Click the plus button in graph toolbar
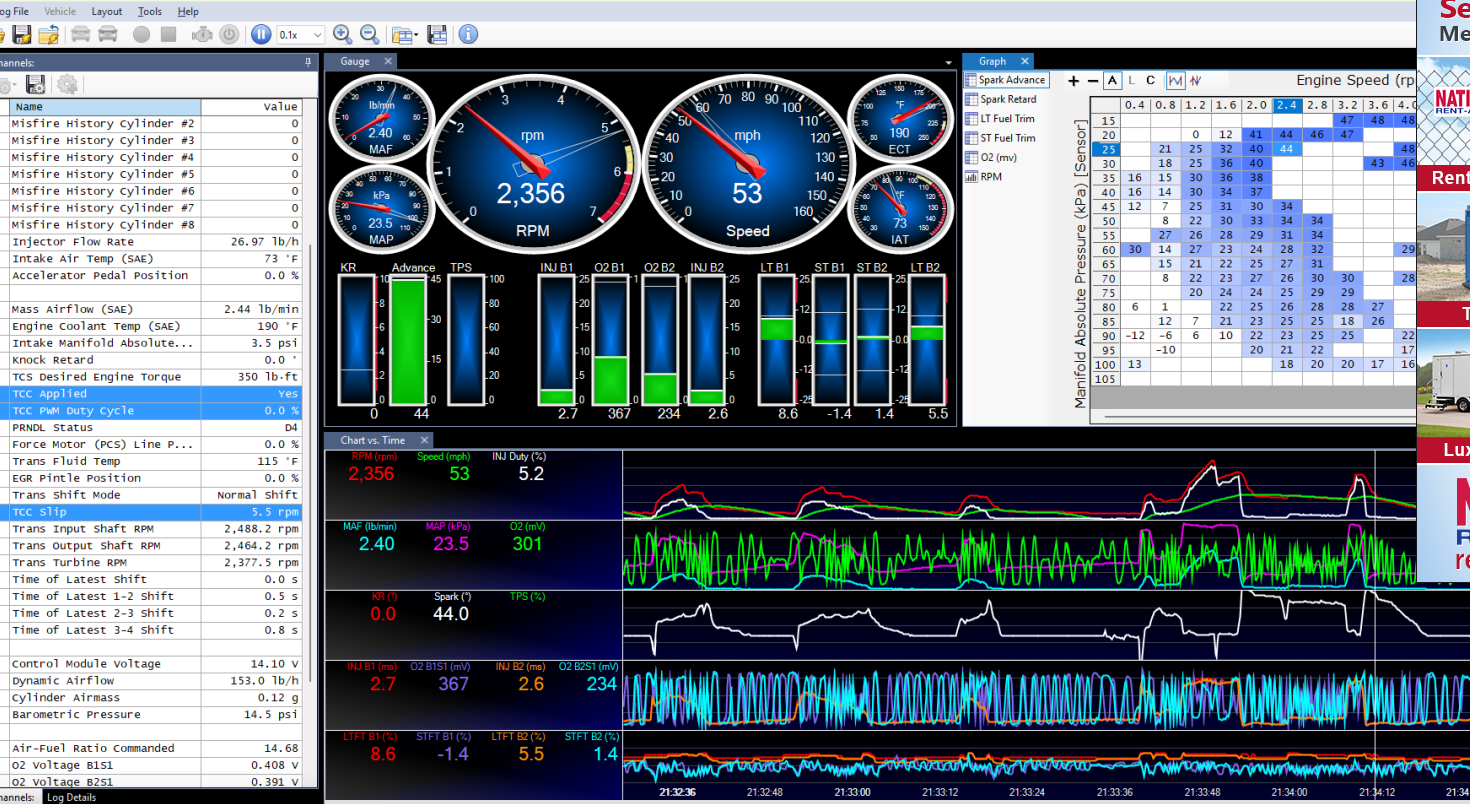 click(1074, 81)
